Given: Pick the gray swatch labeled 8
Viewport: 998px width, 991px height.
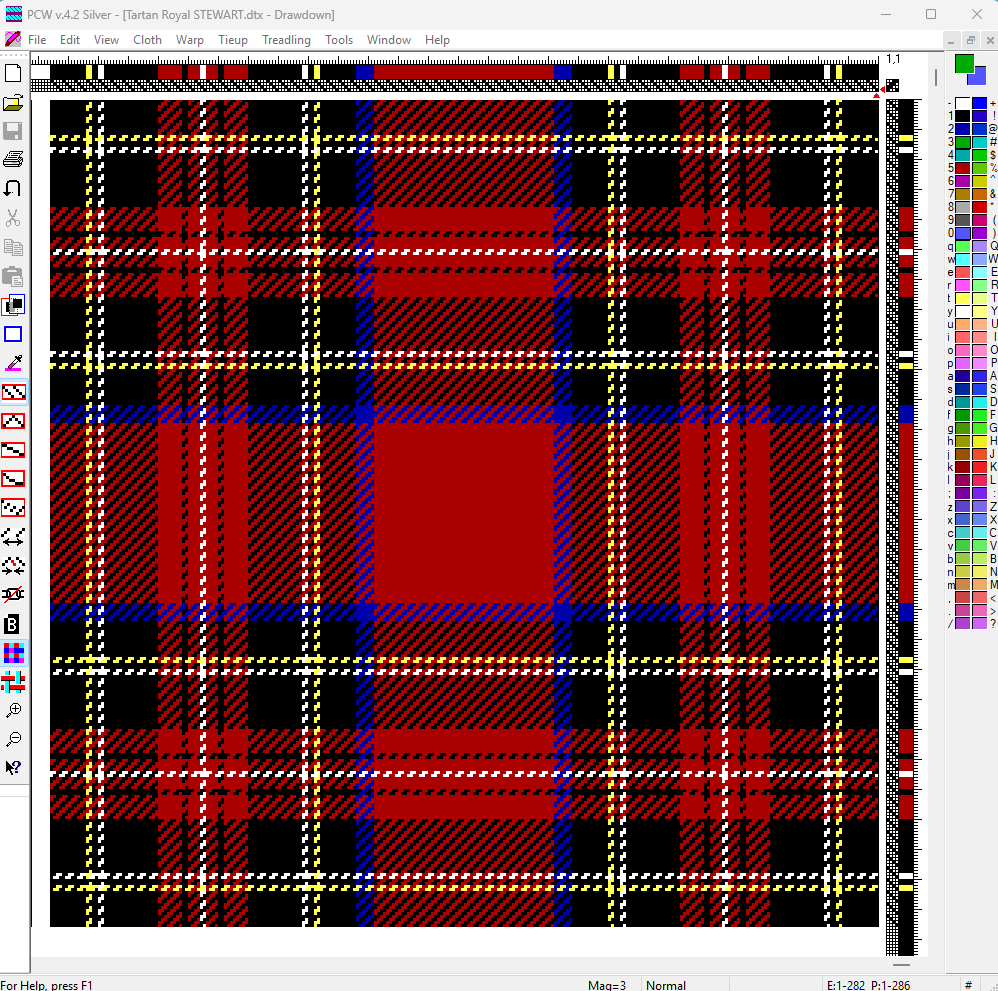Looking at the screenshot, I should pyautogui.click(x=962, y=207).
